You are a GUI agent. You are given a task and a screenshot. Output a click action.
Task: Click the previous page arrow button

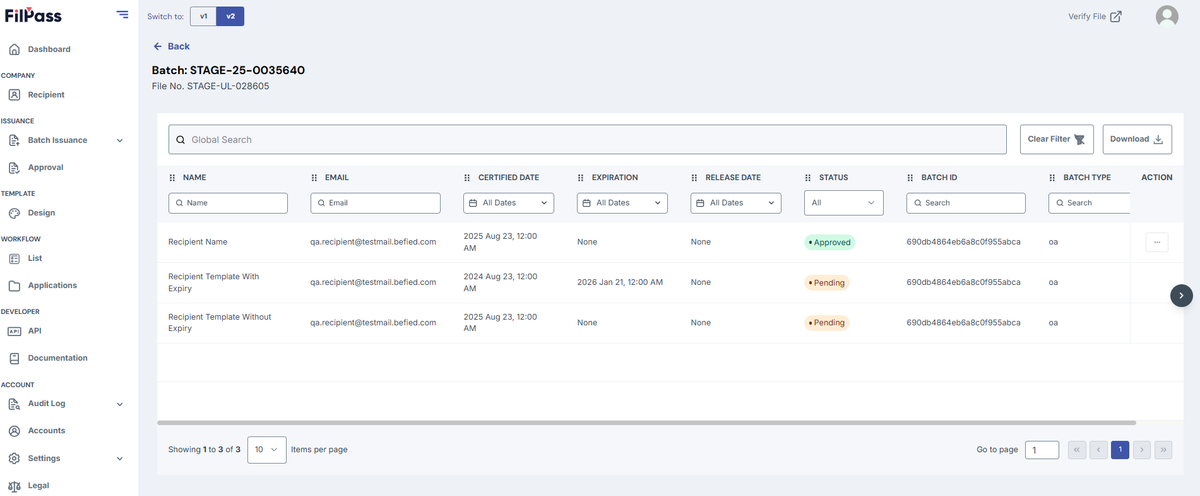click(x=1099, y=450)
